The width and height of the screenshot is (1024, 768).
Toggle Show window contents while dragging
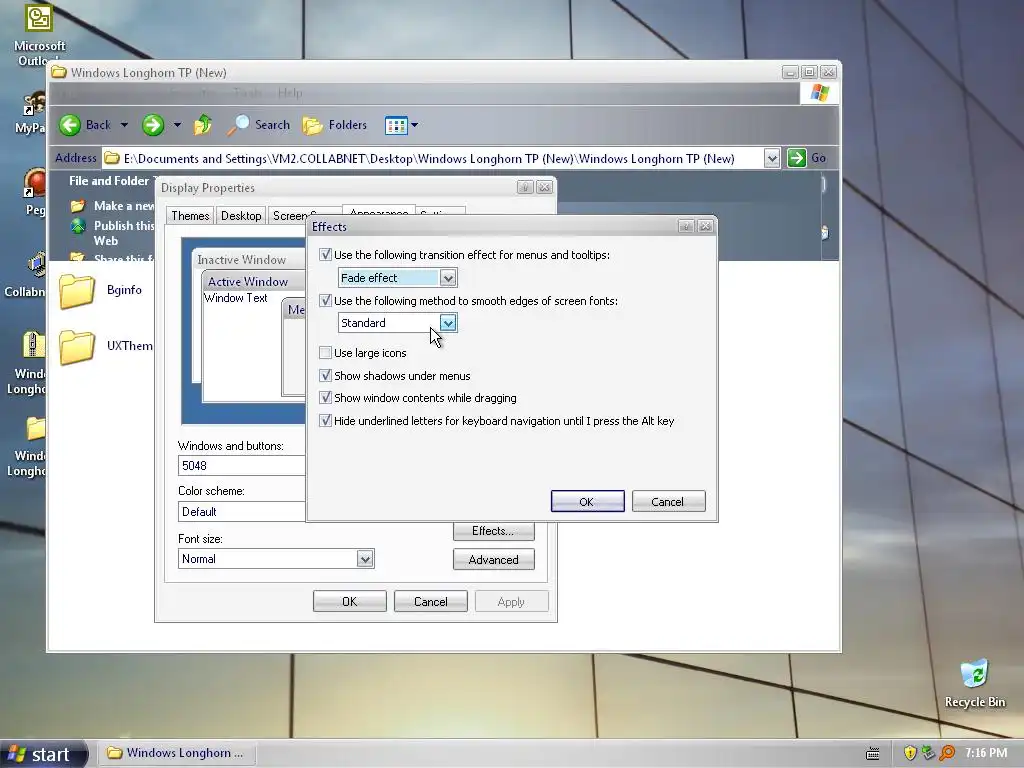pyautogui.click(x=325, y=398)
